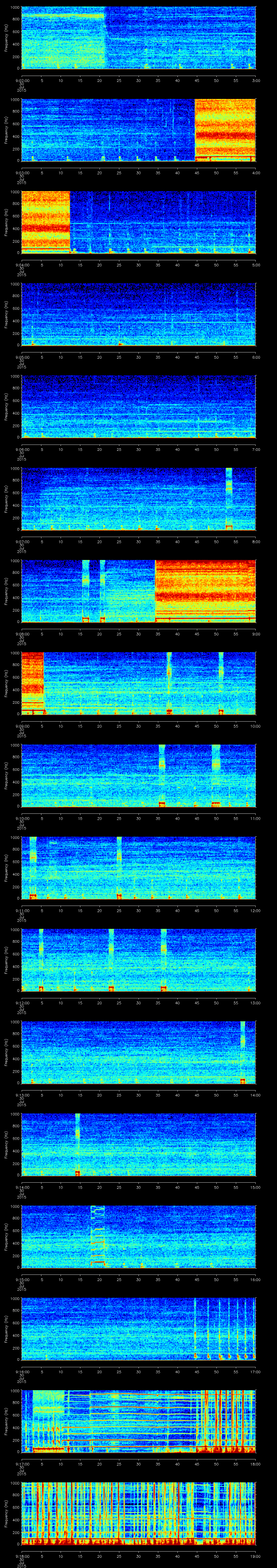Click the 9:16:00 start time label
The width and height of the screenshot is (277, 1568).
22,1372
